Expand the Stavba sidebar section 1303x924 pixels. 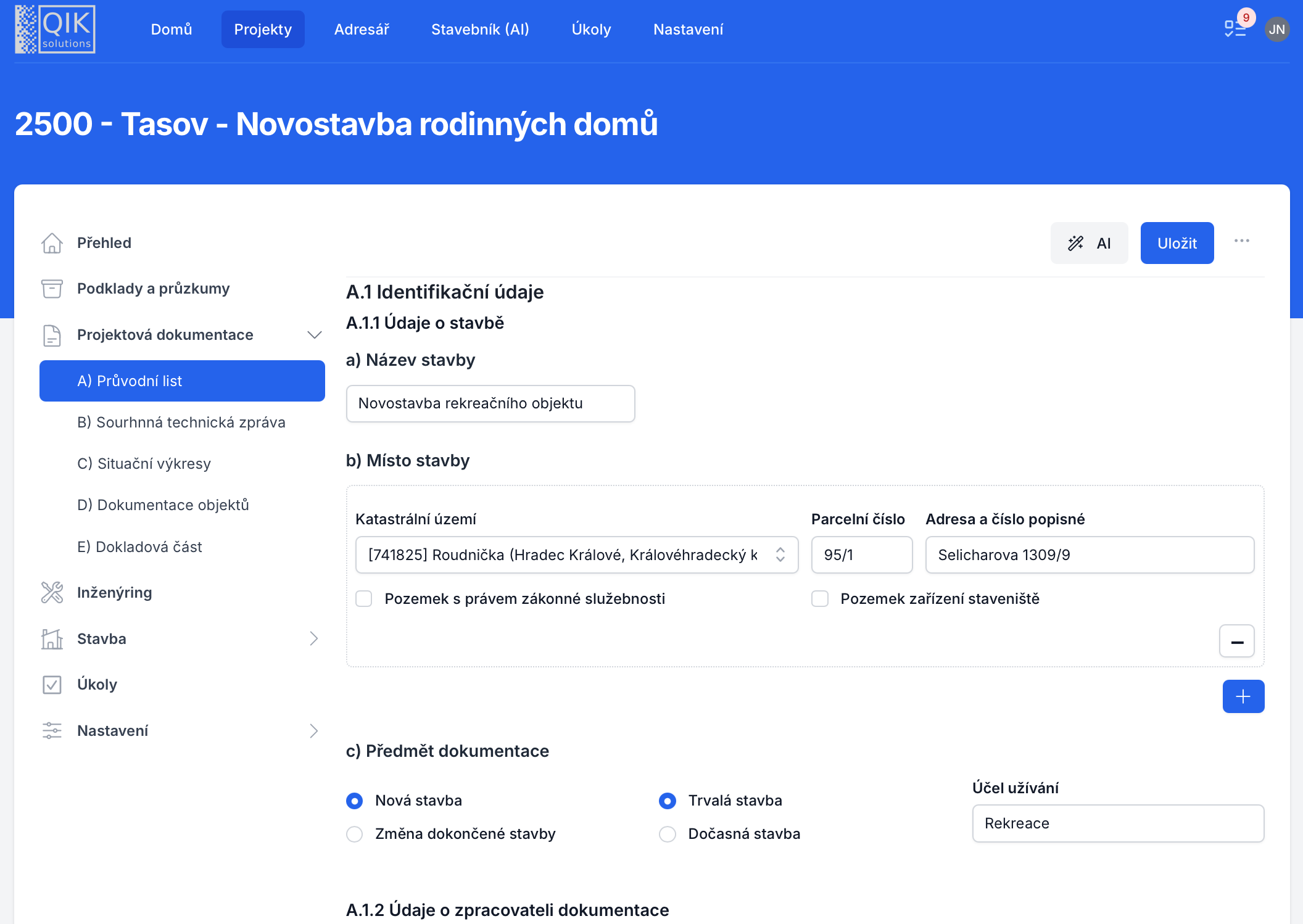(x=313, y=638)
